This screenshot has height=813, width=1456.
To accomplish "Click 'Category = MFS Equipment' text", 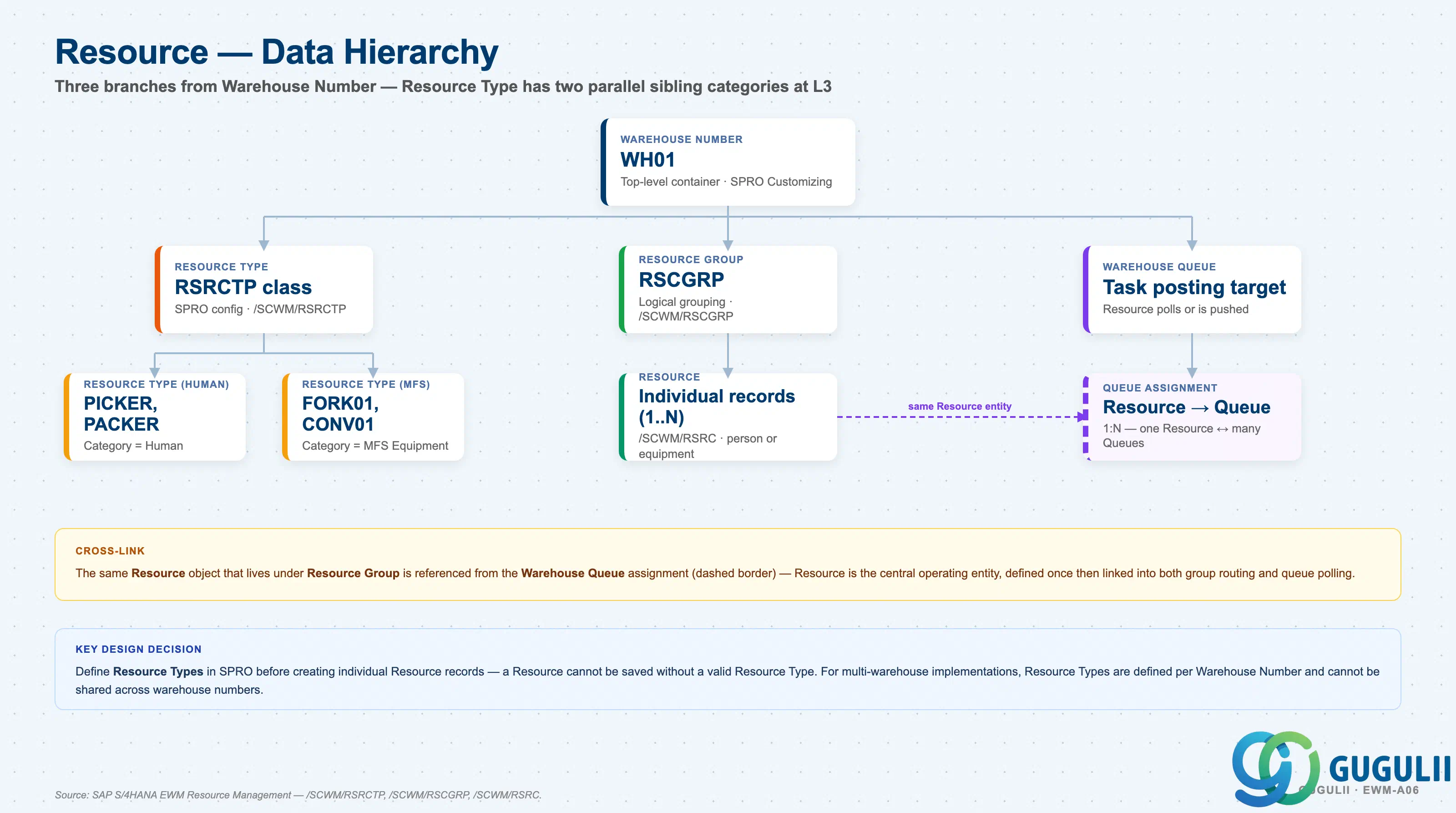I will pos(375,446).
